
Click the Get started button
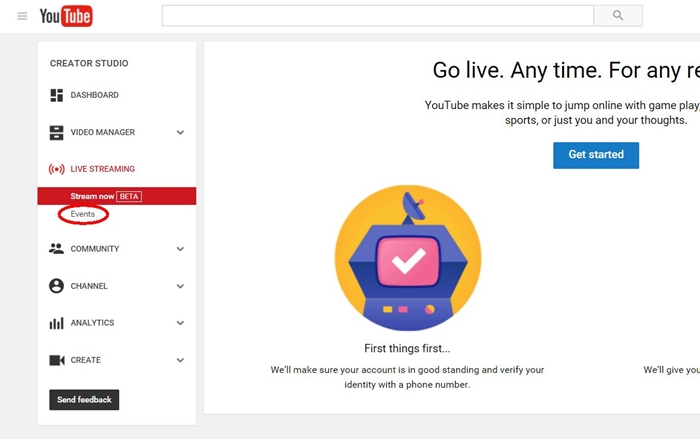596,155
